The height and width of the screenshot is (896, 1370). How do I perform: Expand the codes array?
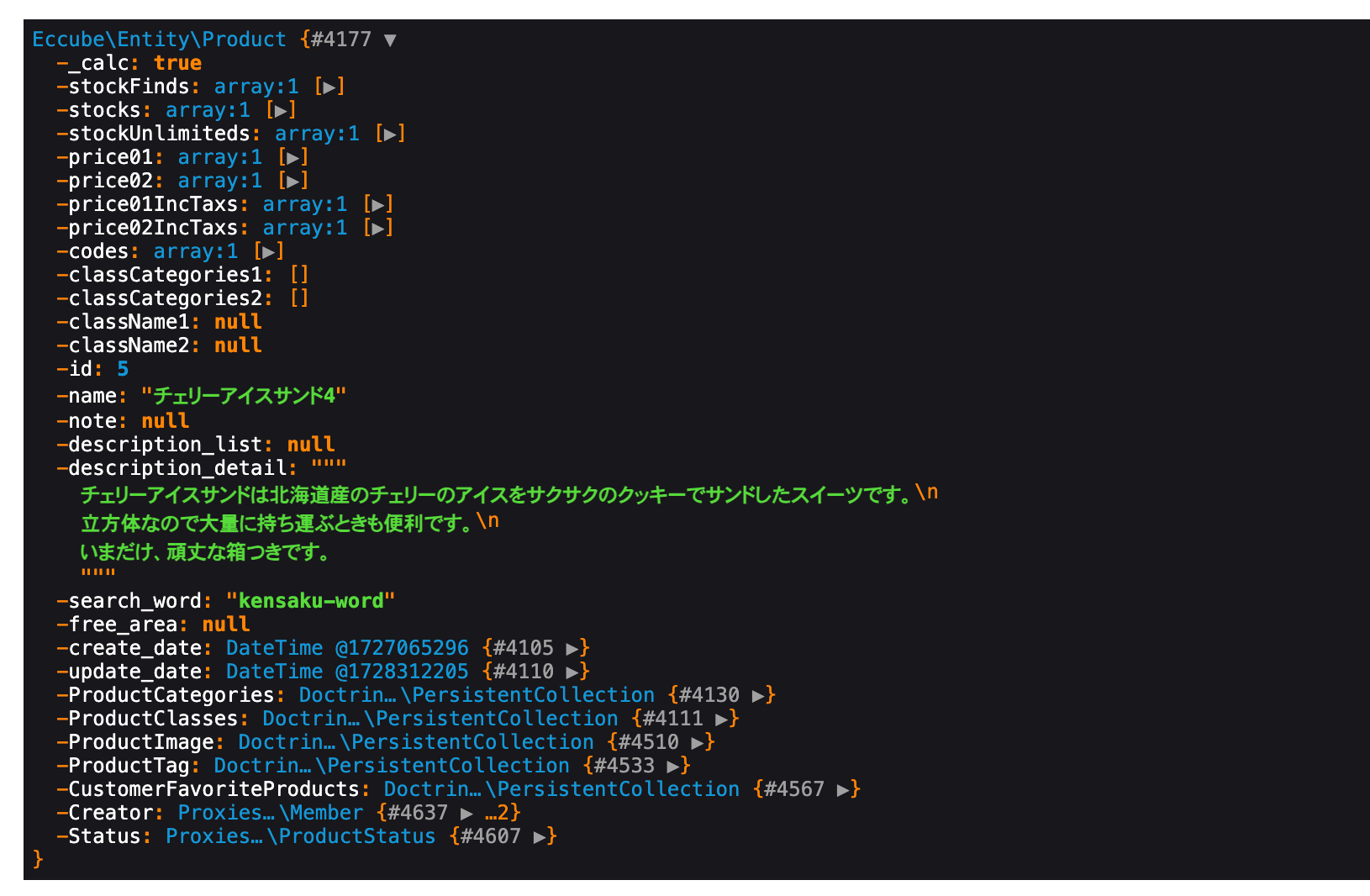tap(268, 252)
